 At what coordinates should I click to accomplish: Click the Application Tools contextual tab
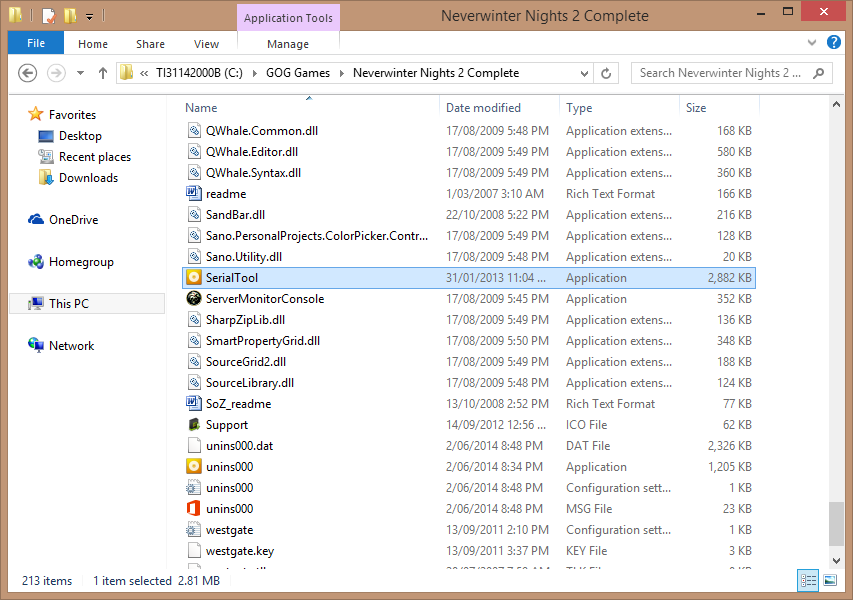tap(288, 18)
